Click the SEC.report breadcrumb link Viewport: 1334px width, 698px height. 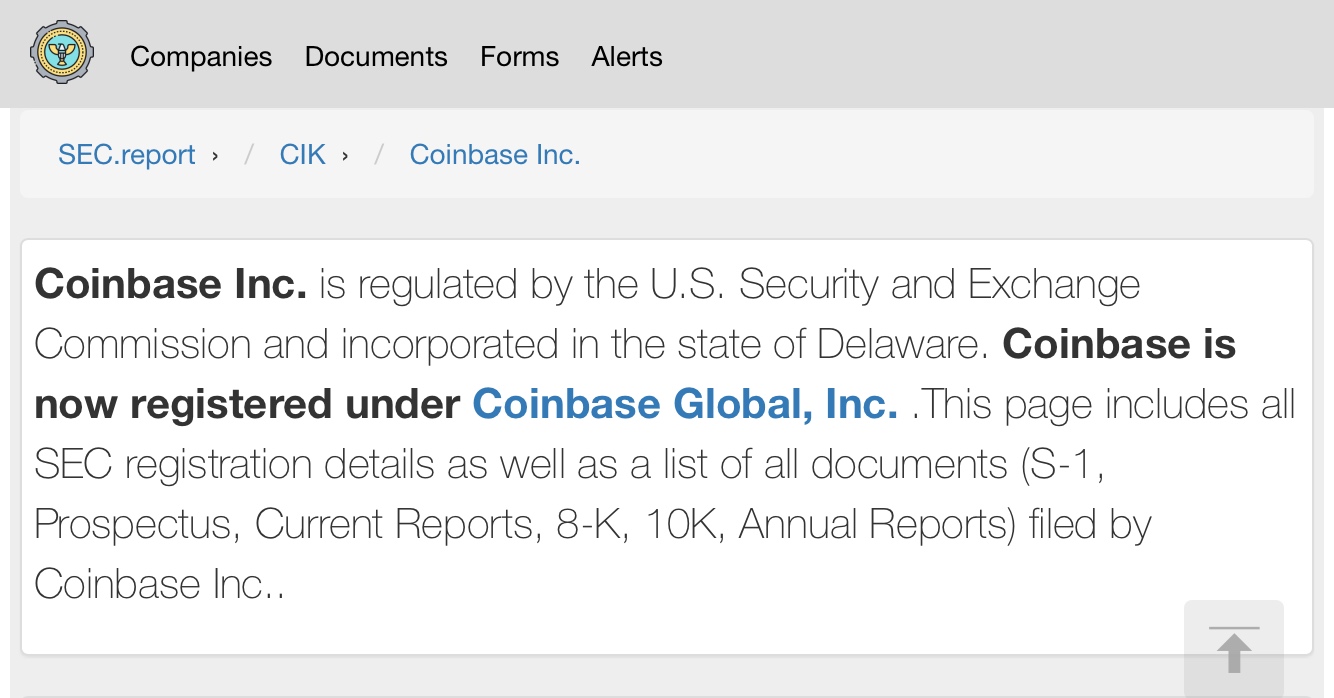click(x=127, y=155)
